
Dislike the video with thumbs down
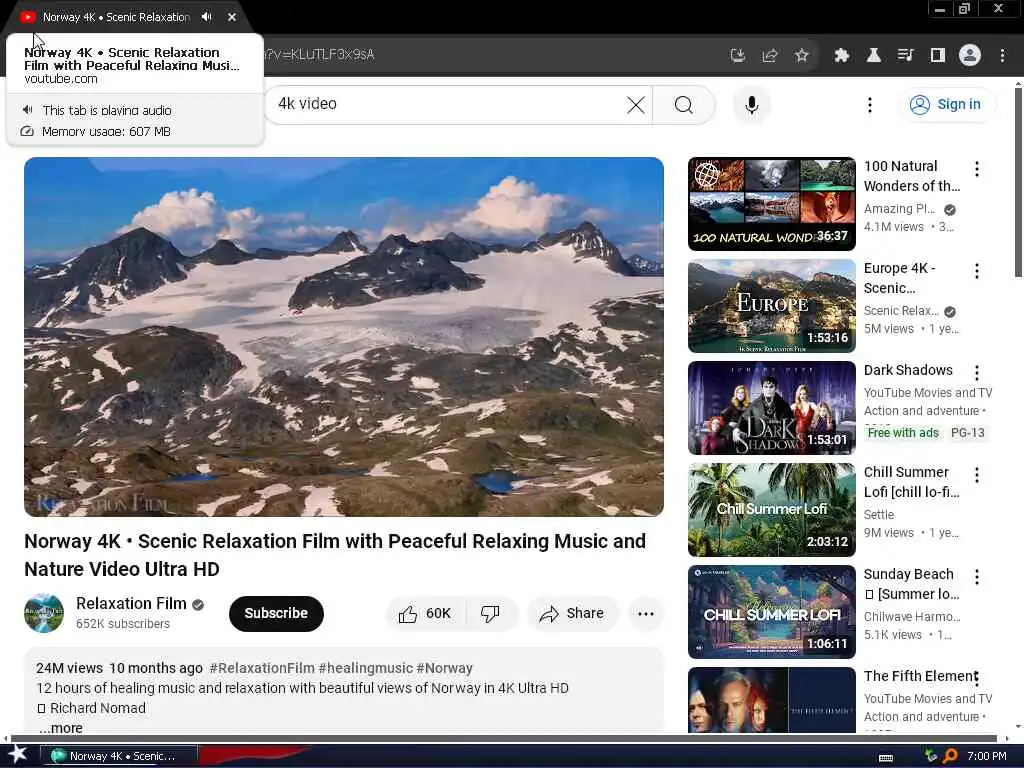[x=490, y=614]
